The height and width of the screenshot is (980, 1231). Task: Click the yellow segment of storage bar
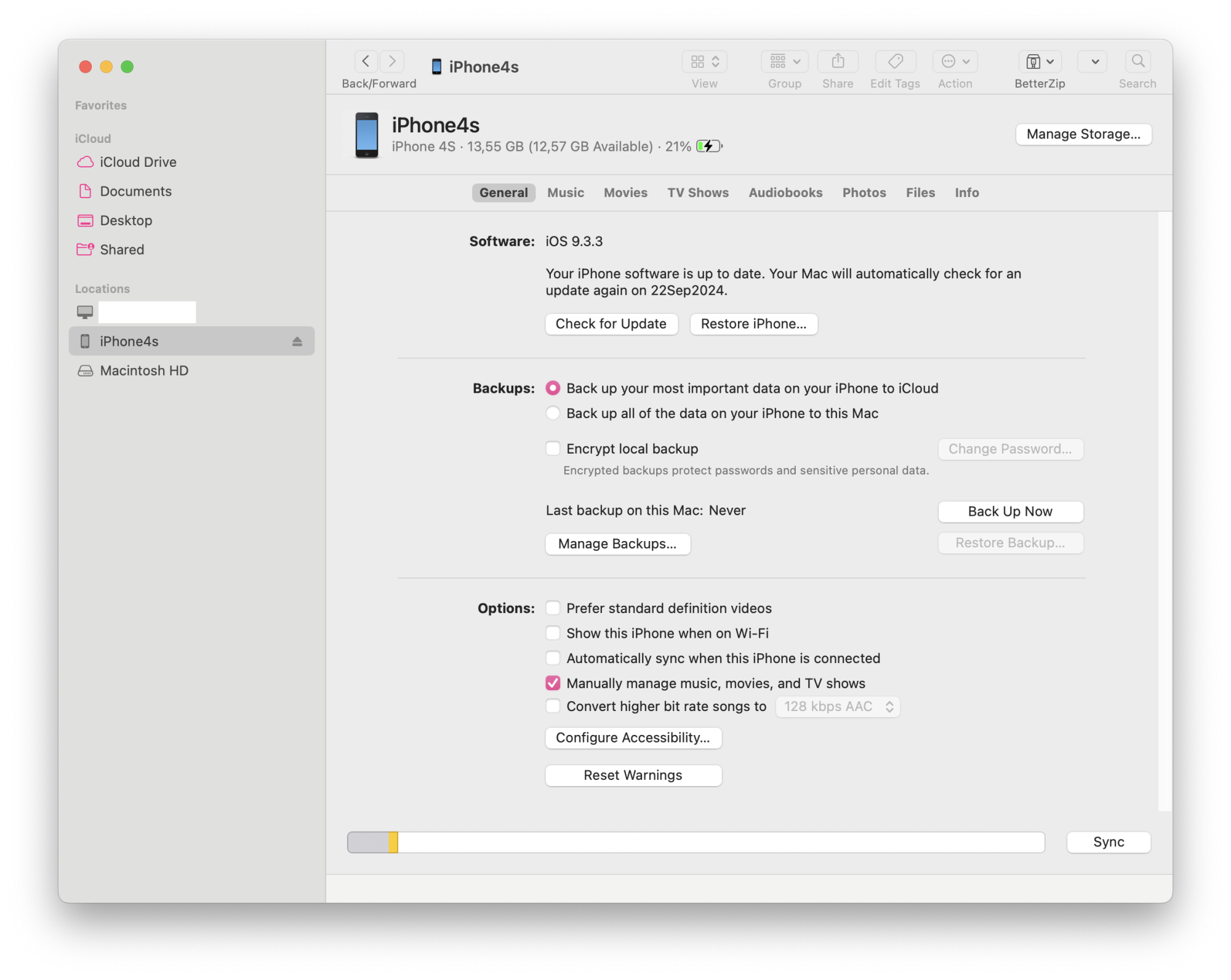point(393,842)
